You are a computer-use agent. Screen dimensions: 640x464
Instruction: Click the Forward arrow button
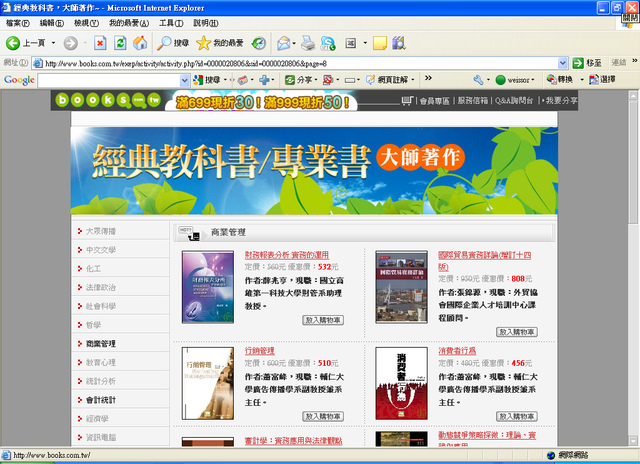click(x=71, y=43)
